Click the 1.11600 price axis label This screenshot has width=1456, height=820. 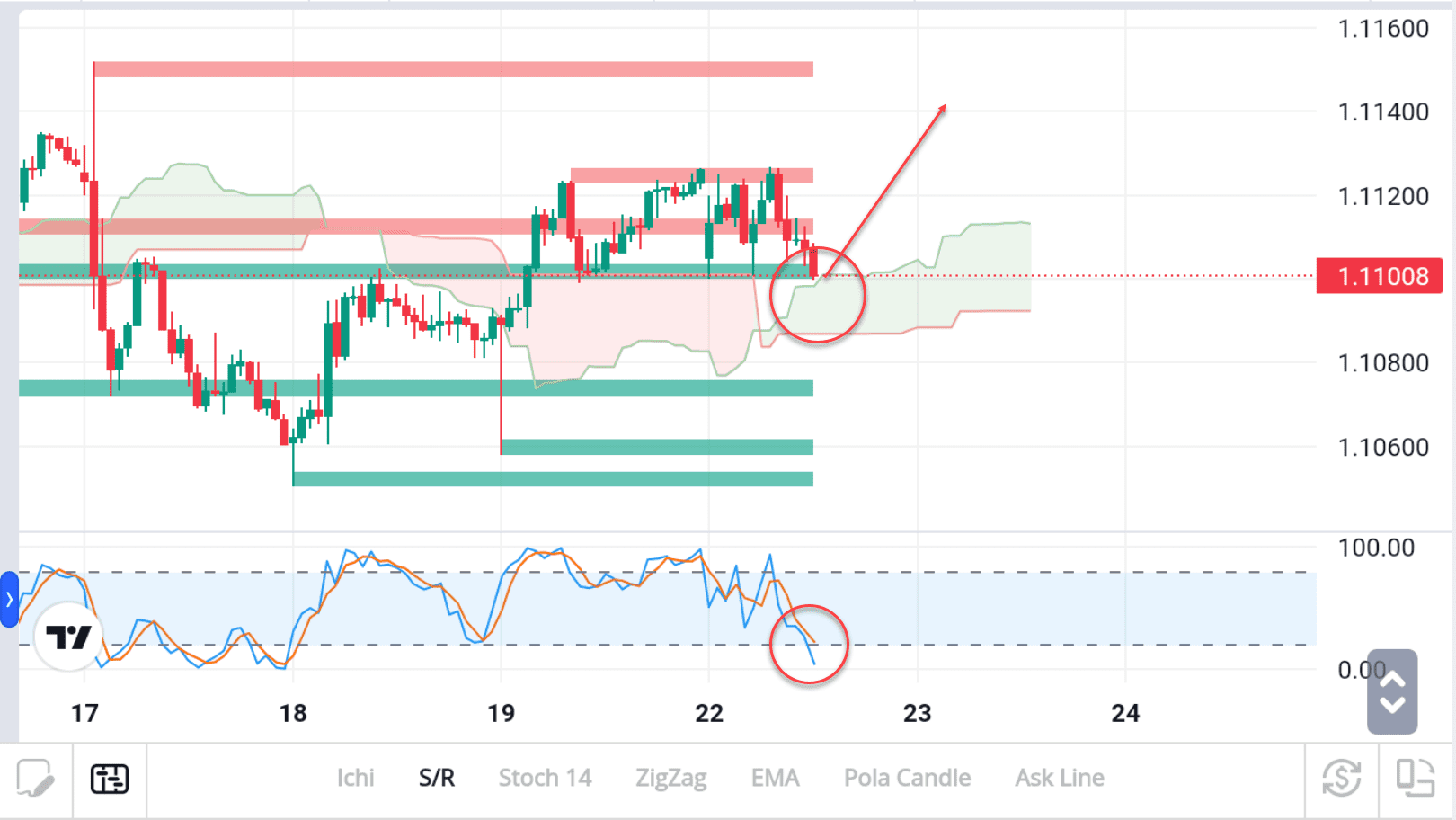pyautogui.click(x=1383, y=29)
